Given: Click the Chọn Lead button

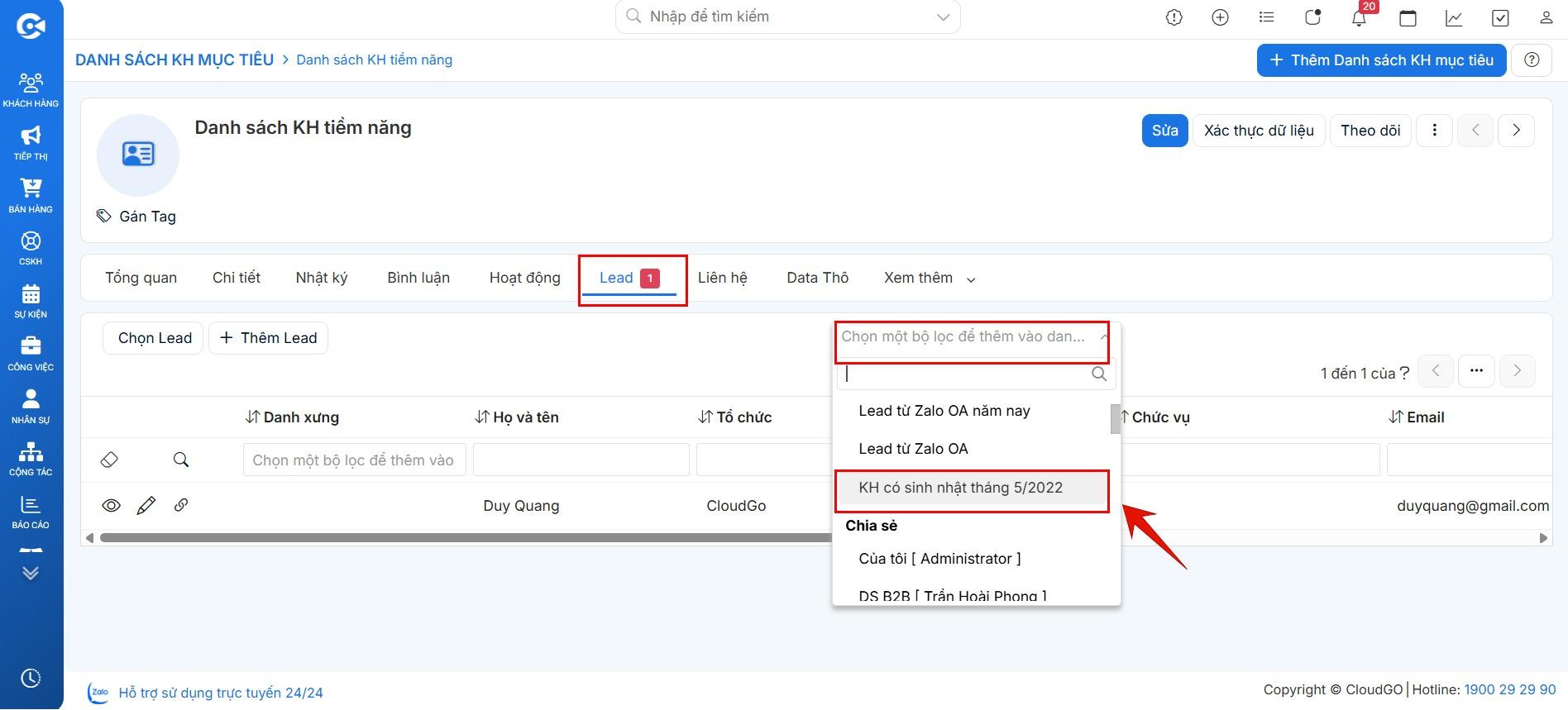Looking at the screenshot, I should 153,338.
